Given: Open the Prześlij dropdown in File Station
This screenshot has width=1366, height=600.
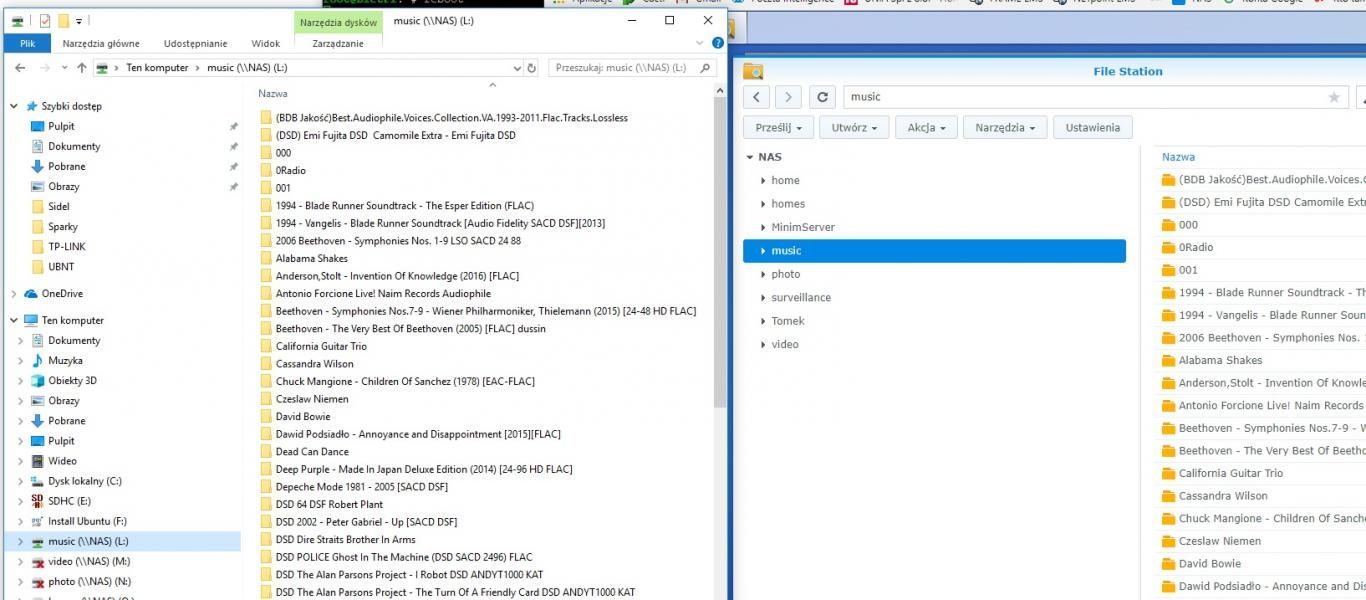Looking at the screenshot, I should pos(779,127).
